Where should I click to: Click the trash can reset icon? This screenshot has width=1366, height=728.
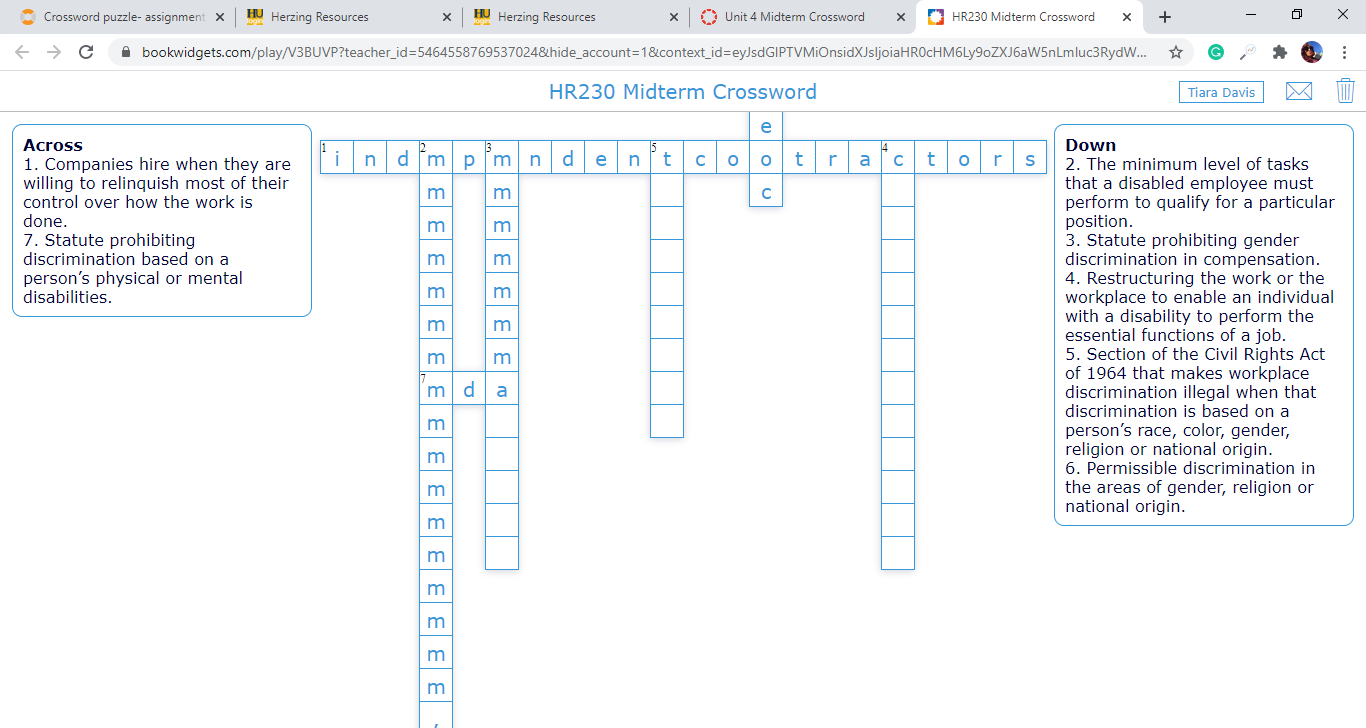click(1345, 91)
